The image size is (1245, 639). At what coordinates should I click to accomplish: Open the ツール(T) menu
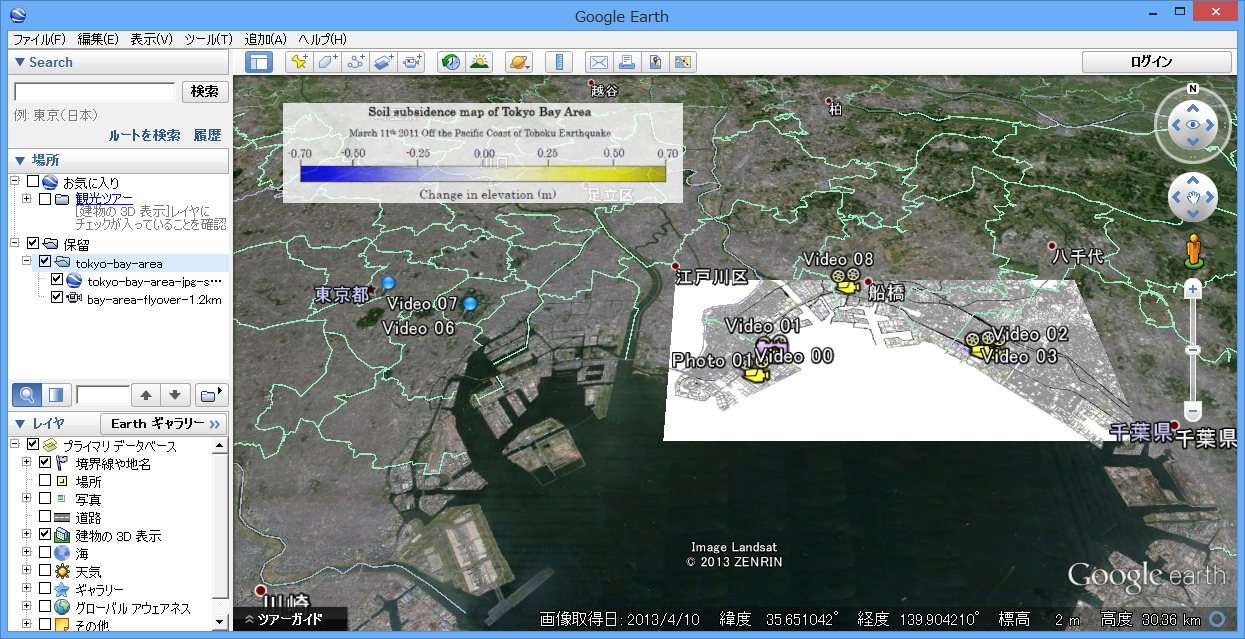point(208,39)
